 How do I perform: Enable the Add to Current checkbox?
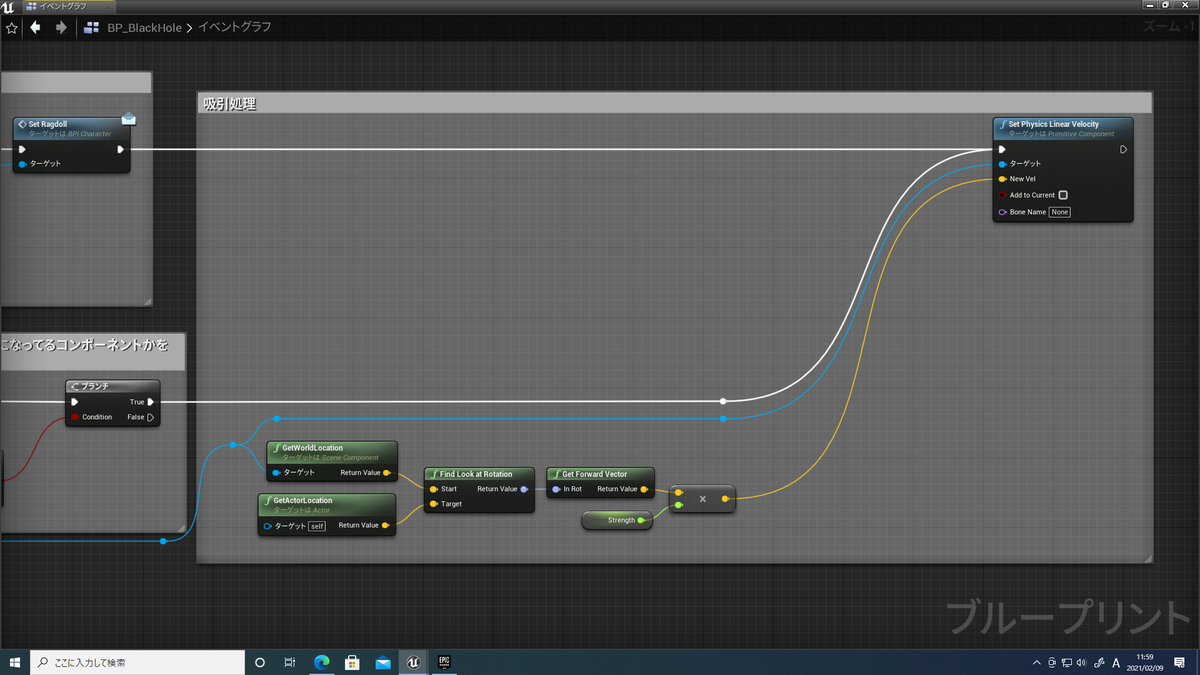(1063, 195)
